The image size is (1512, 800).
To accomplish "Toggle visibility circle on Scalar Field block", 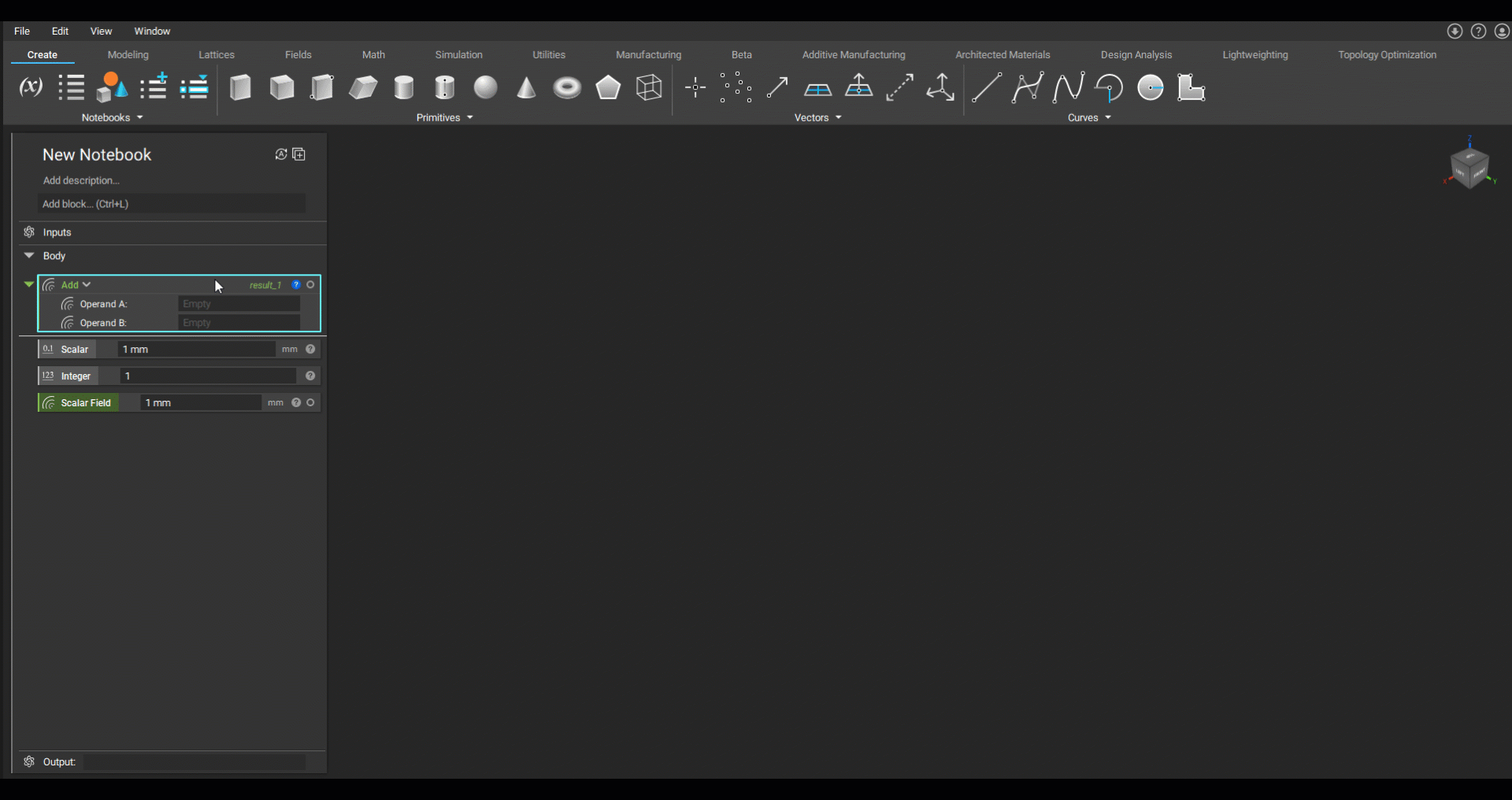I will [311, 402].
